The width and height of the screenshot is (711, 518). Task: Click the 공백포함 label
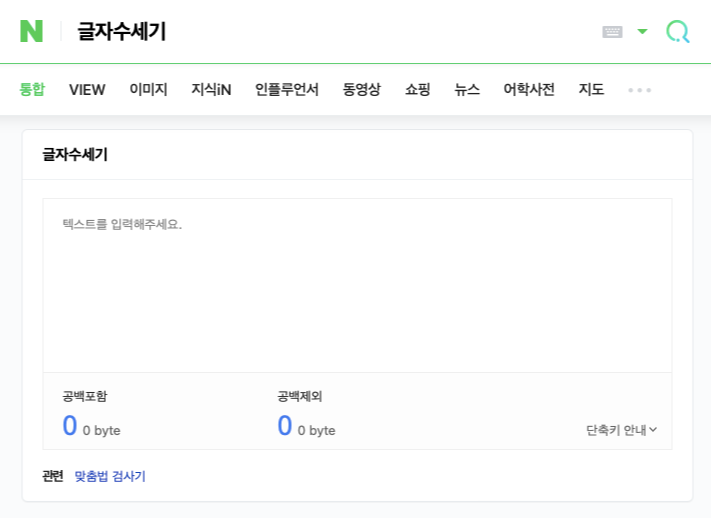(x=85, y=396)
